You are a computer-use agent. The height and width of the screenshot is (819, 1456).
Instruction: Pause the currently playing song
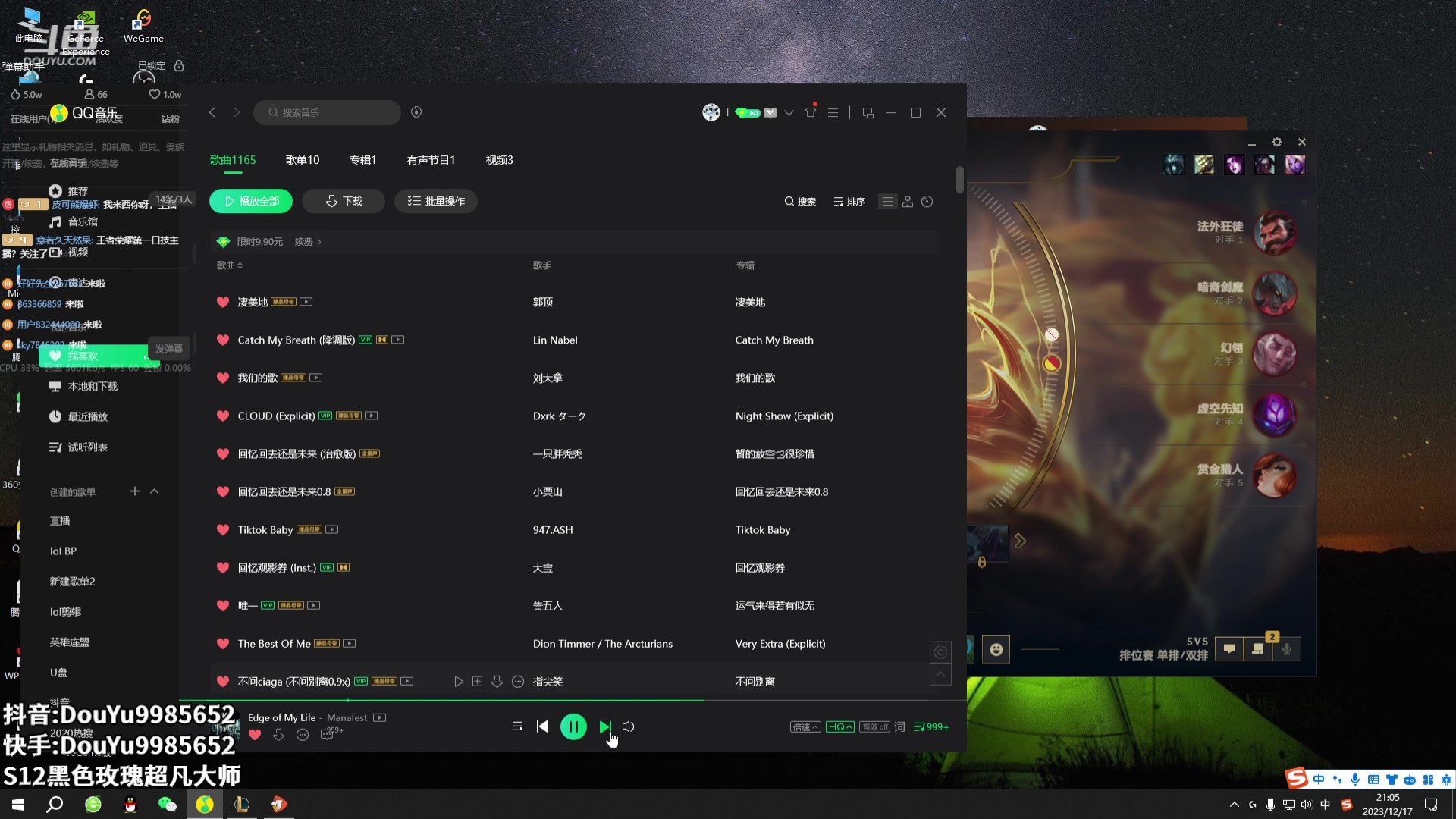573,726
